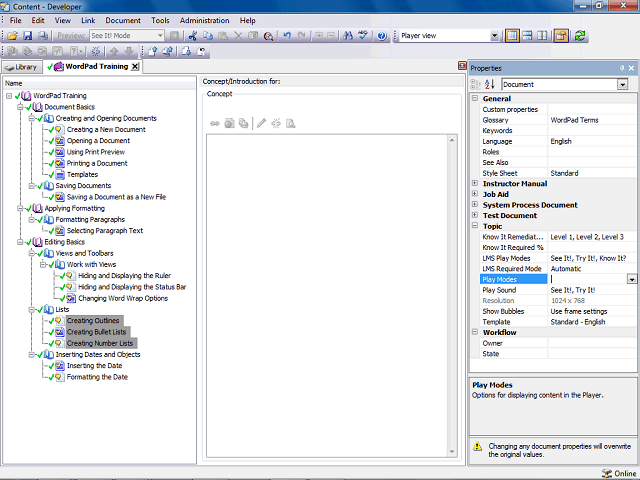Select the horizontal split layout icon
Viewport: 640px width, 480px height.
click(x=527, y=36)
